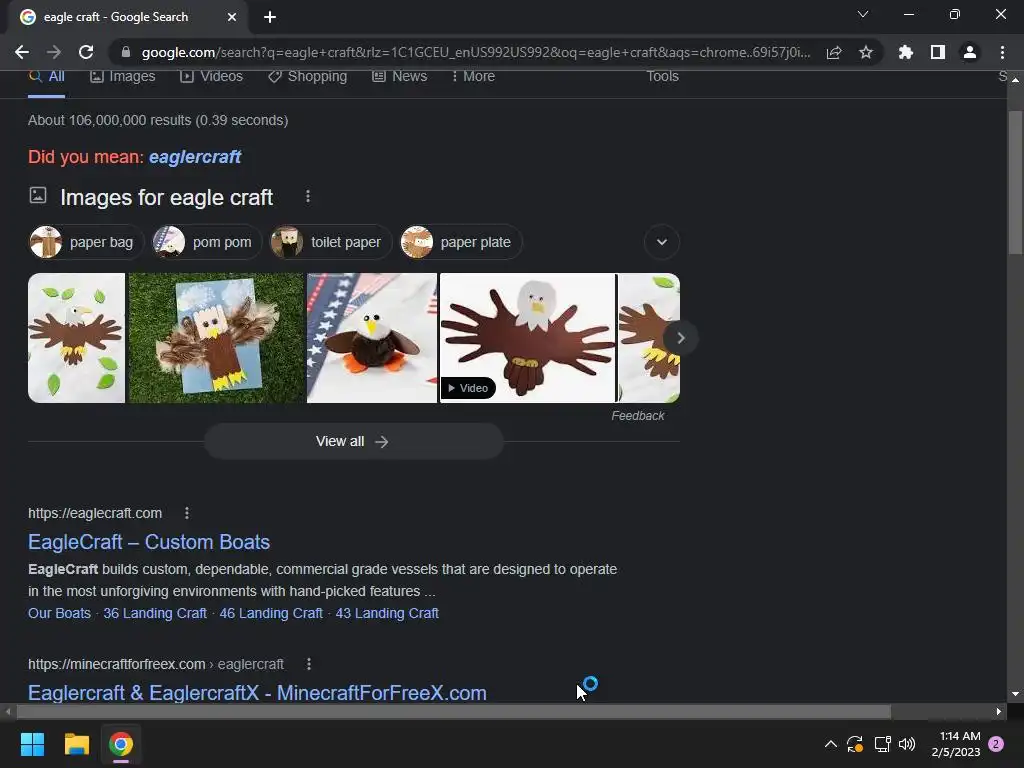
Task: Bookmark this tab with star icon
Action: 865,52
